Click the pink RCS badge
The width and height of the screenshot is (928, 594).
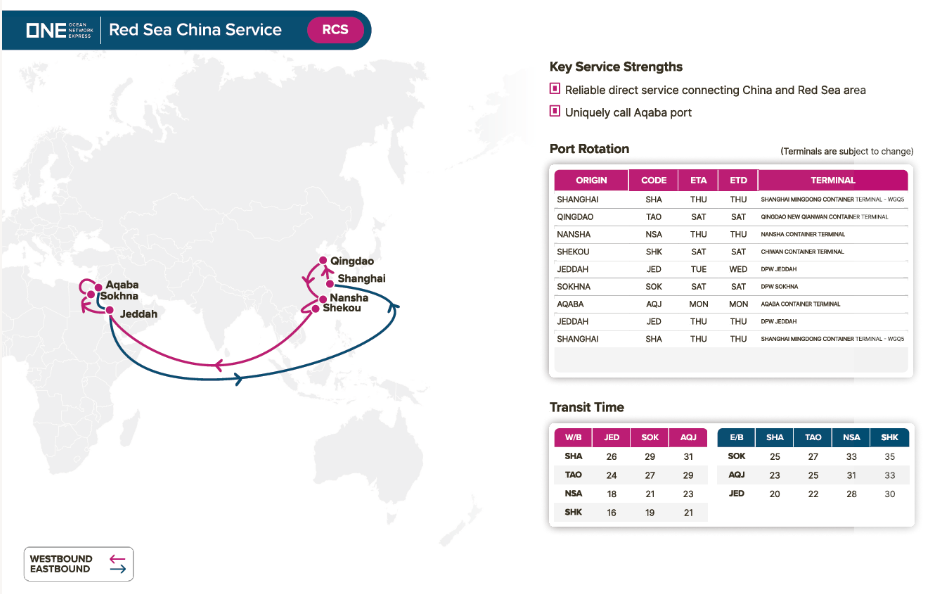coord(335,30)
